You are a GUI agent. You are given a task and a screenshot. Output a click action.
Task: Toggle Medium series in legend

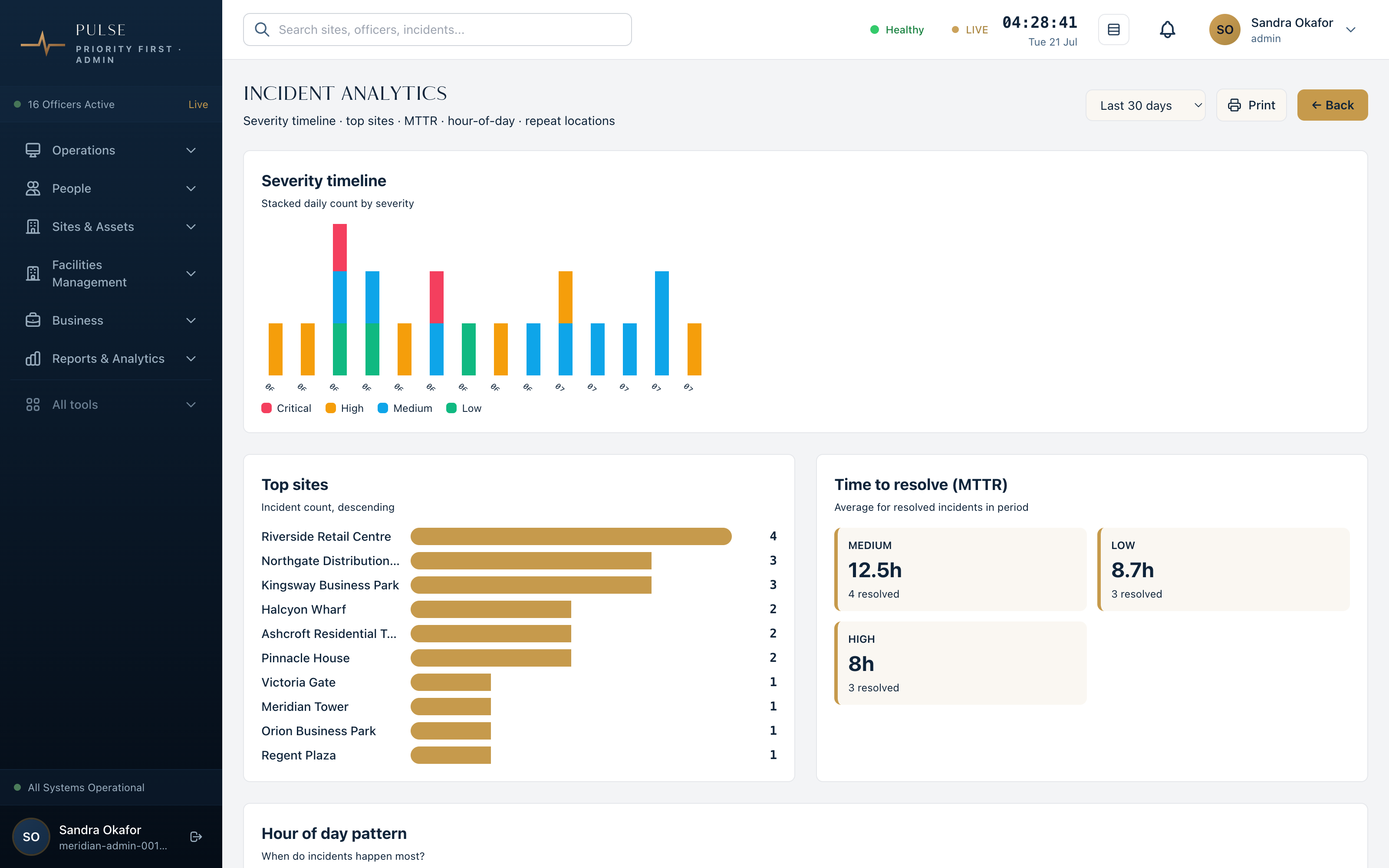tap(405, 408)
